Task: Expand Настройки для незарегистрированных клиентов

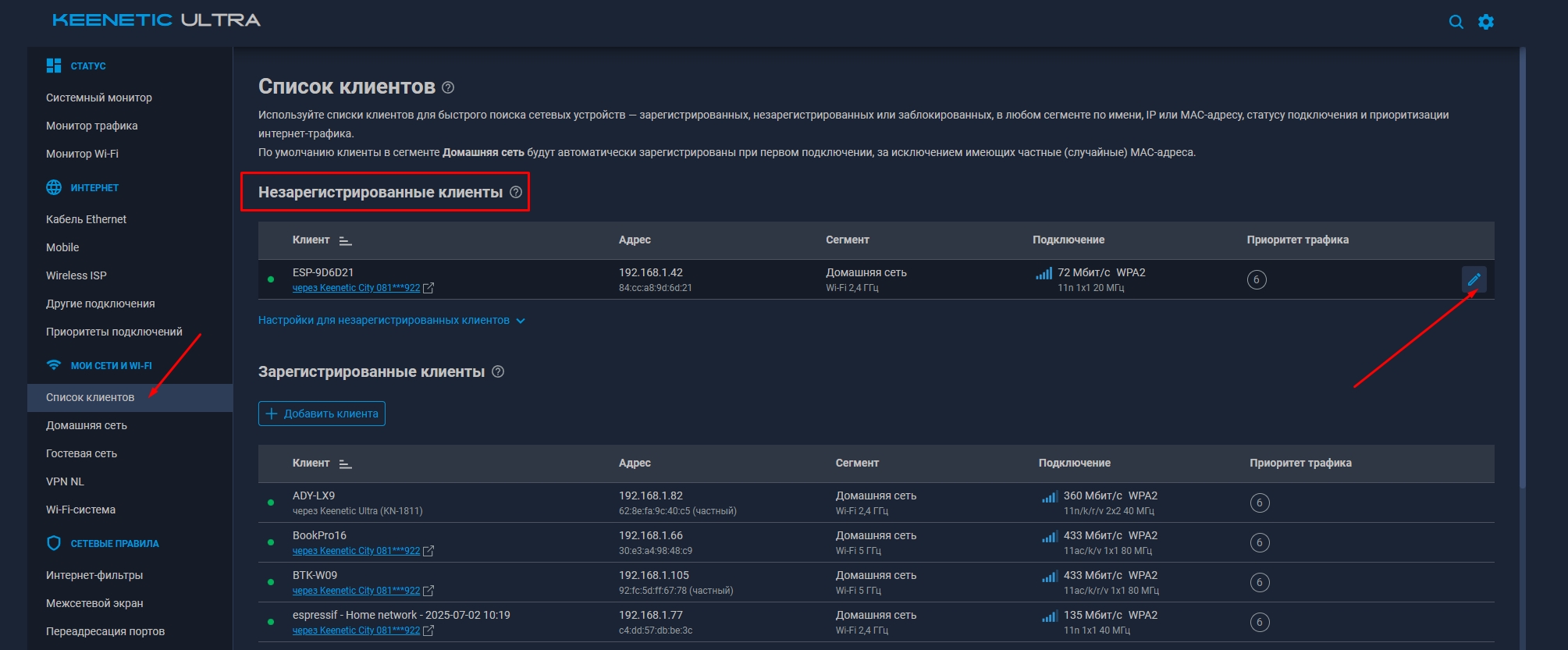Action: 391,321
